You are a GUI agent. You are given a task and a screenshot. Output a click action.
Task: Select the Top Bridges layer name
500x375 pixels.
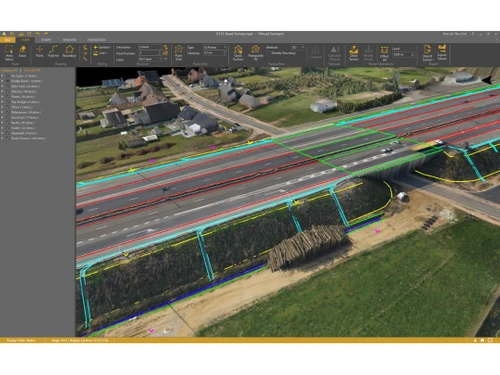point(25,102)
